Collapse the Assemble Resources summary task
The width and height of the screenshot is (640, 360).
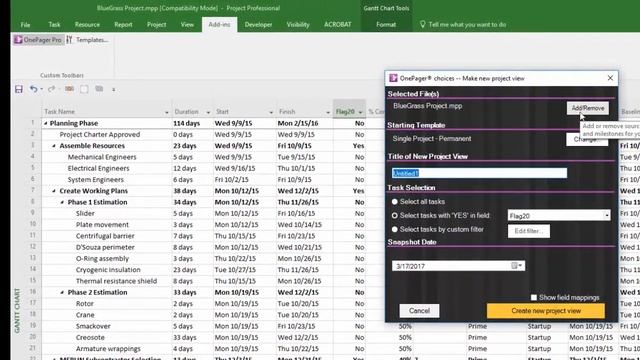point(54,146)
